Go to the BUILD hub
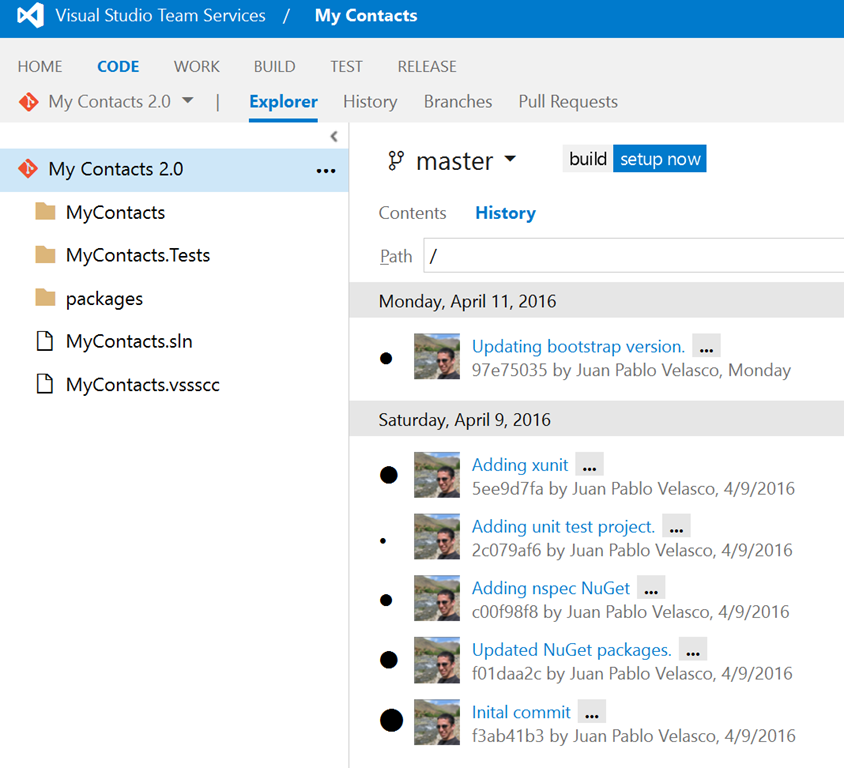Image resolution: width=844 pixels, height=768 pixels. click(x=275, y=66)
